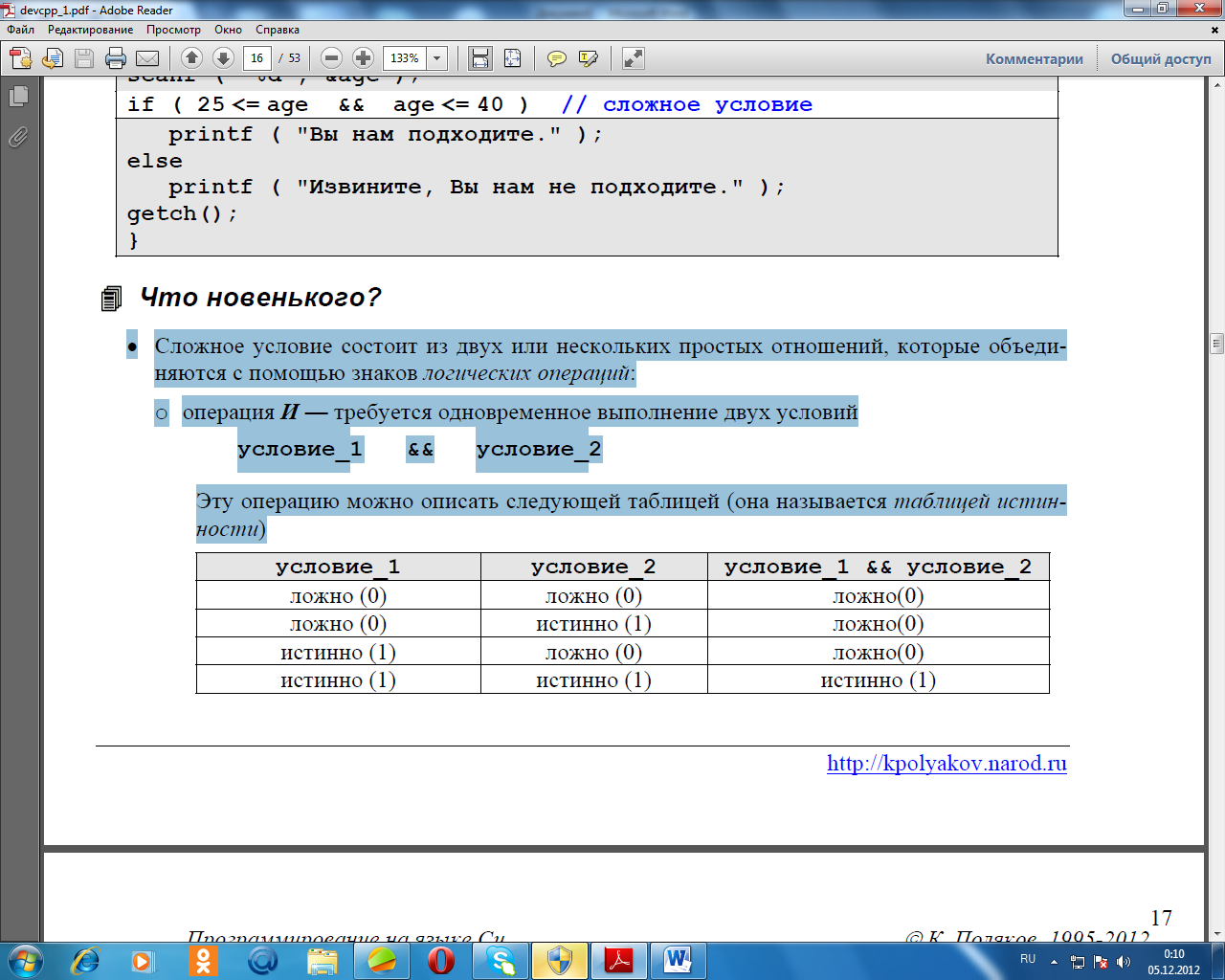Click the Create PDF online icon
Viewport: 1225px width, 980px height.
point(21,58)
